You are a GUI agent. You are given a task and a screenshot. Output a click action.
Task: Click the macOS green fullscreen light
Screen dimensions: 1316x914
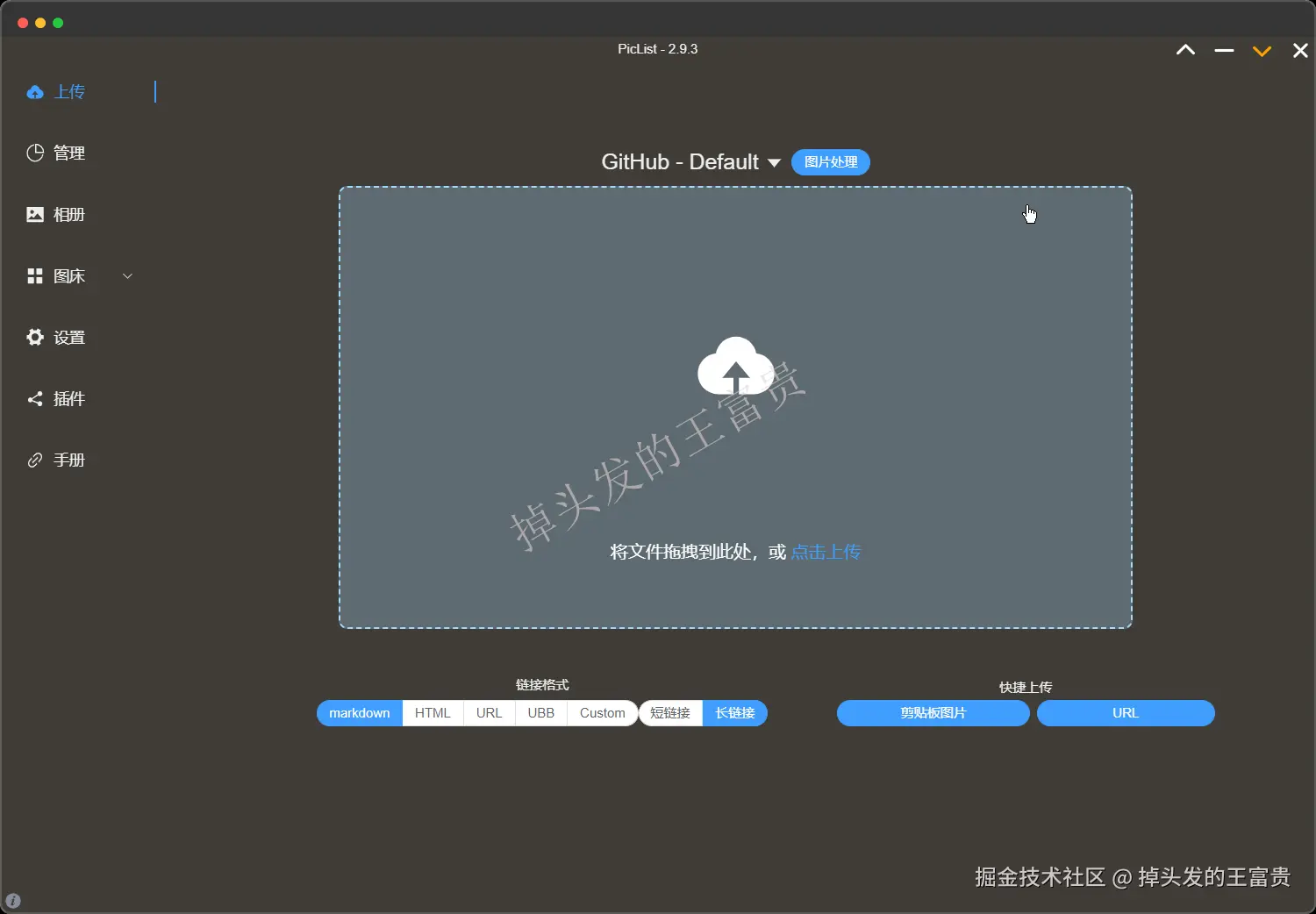click(58, 23)
